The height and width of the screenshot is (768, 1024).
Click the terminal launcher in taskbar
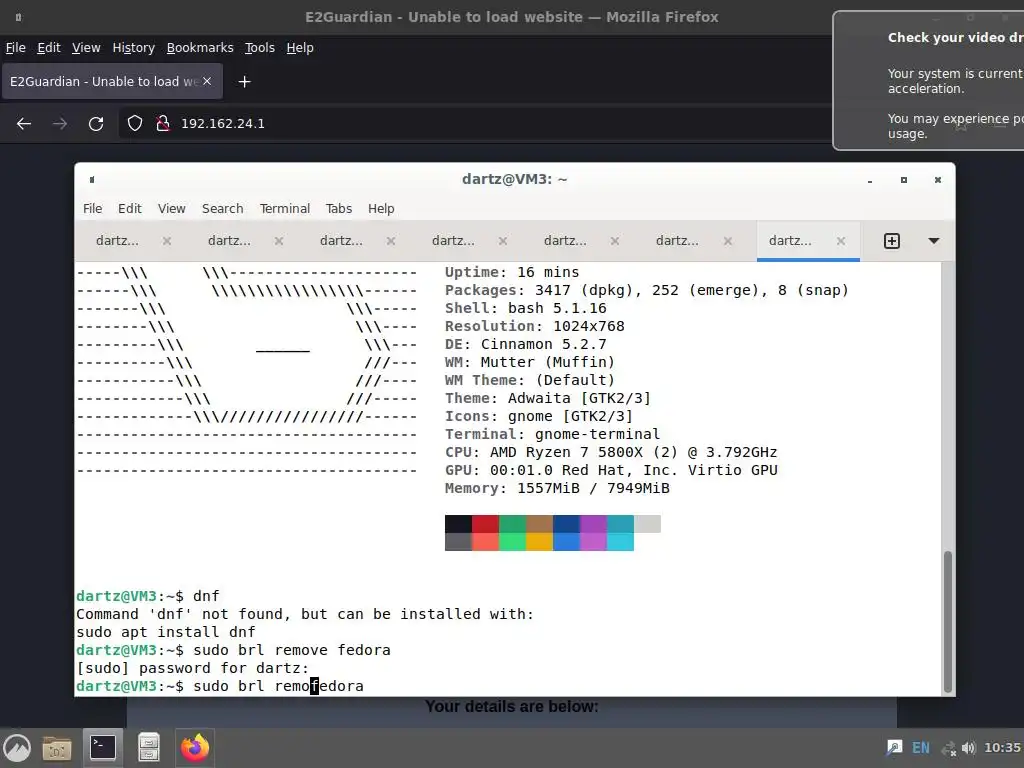103,748
